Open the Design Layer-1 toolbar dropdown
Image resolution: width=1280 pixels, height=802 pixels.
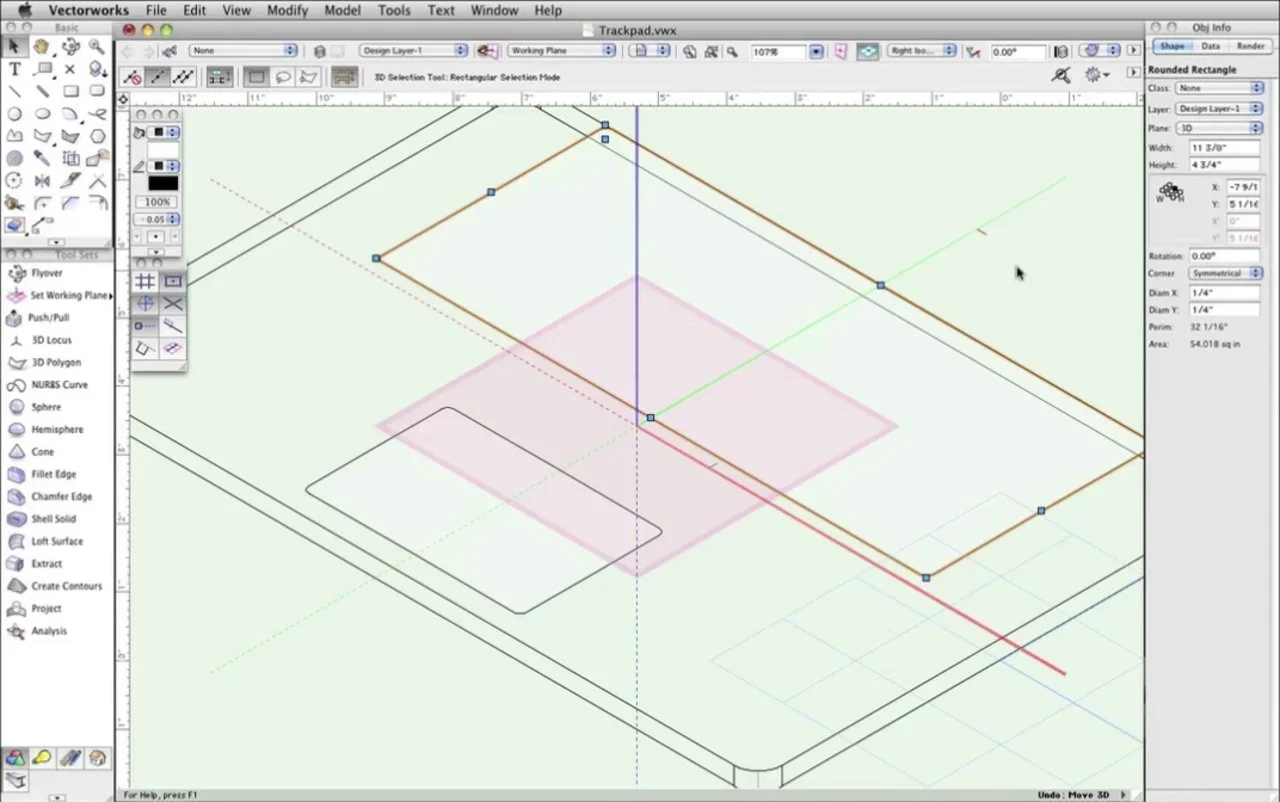(x=414, y=50)
